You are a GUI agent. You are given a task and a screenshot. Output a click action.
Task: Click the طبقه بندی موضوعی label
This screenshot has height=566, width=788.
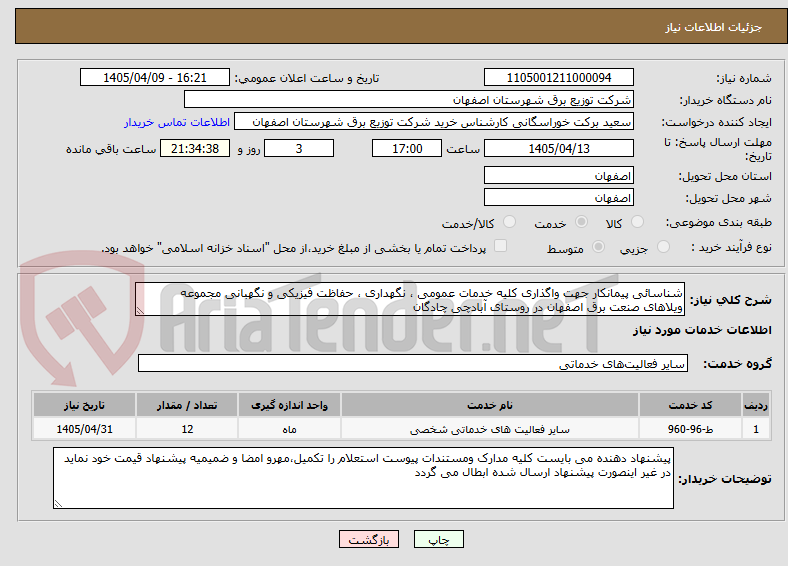[719, 222]
